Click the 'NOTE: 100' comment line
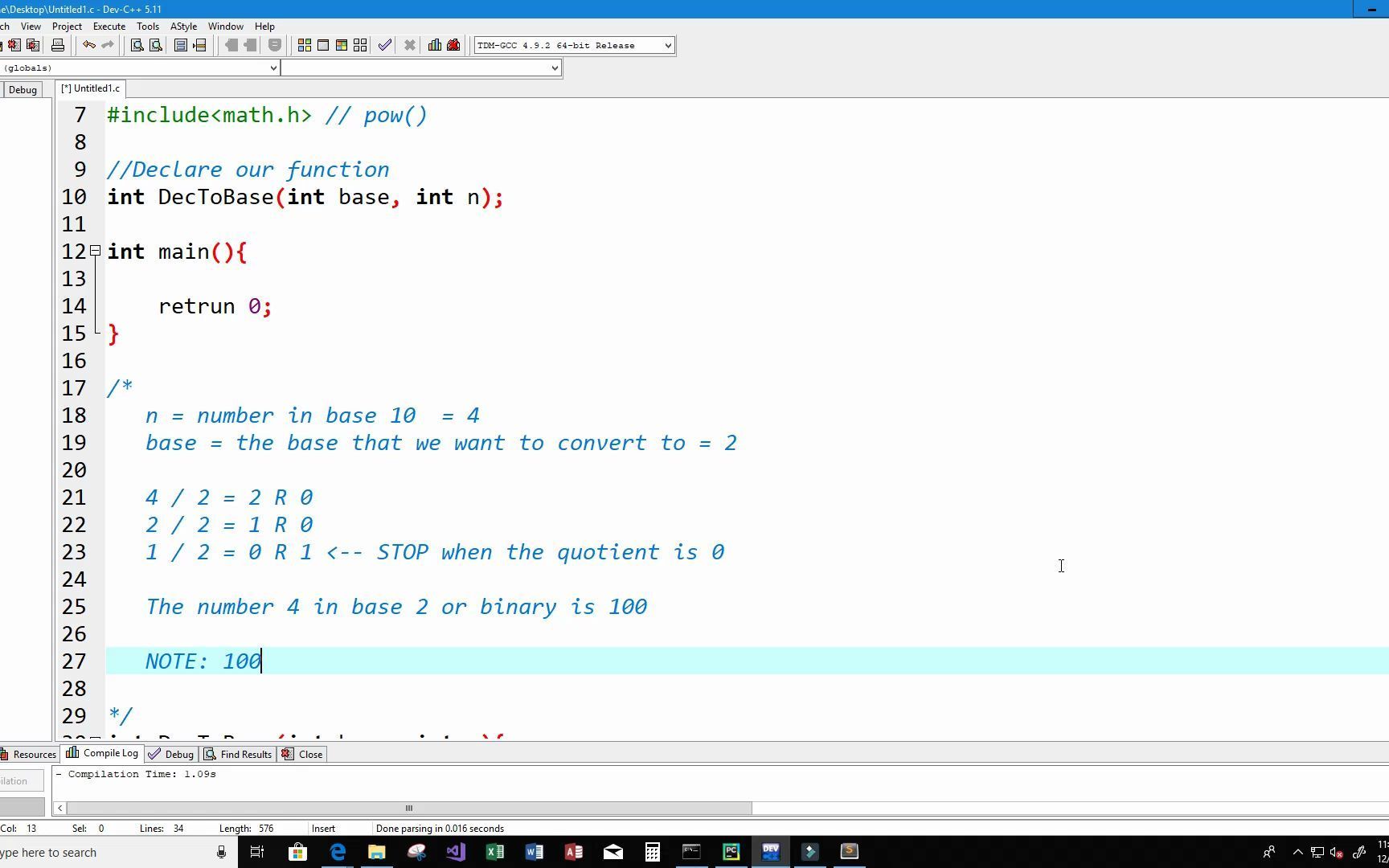This screenshot has height=868, width=1389. click(203, 661)
